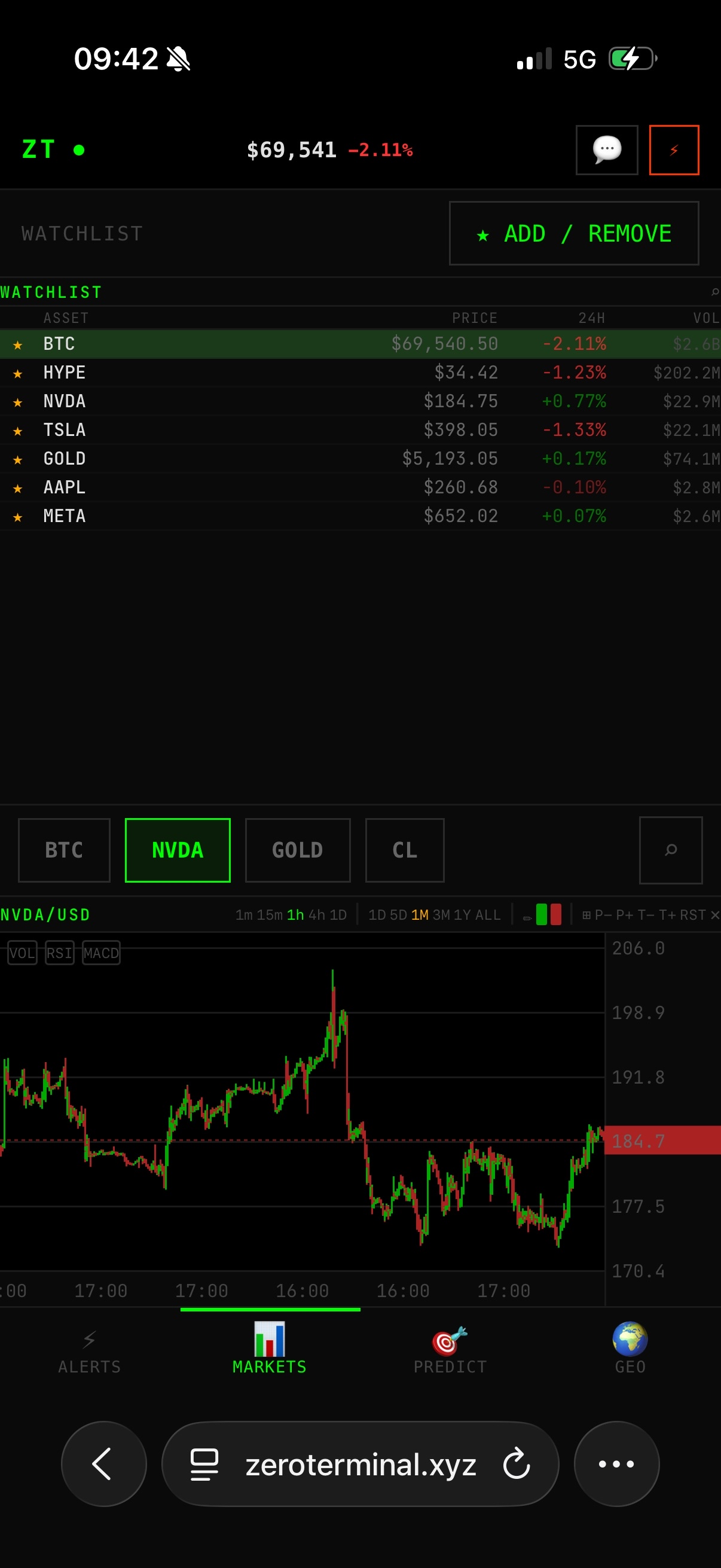Click the P+ chart control
This screenshot has width=721, height=1568.
[x=625, y=915]
